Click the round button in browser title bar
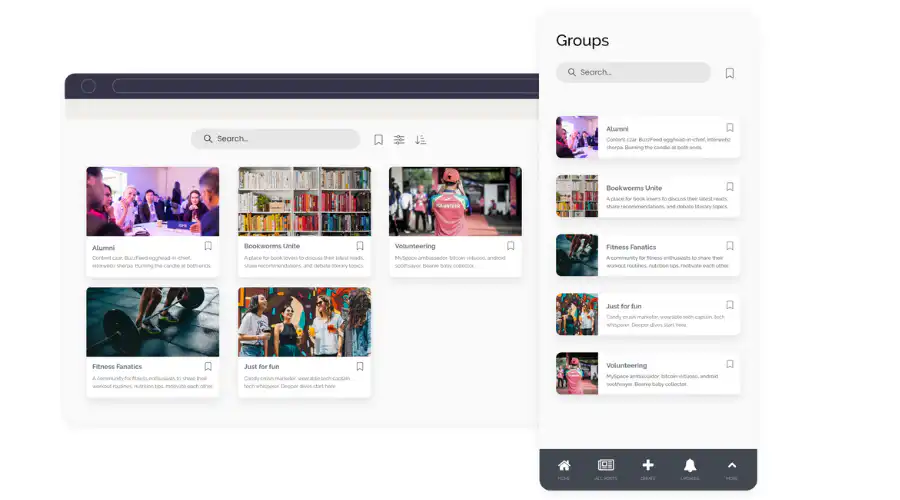900x500 pixels. point(88,86)
